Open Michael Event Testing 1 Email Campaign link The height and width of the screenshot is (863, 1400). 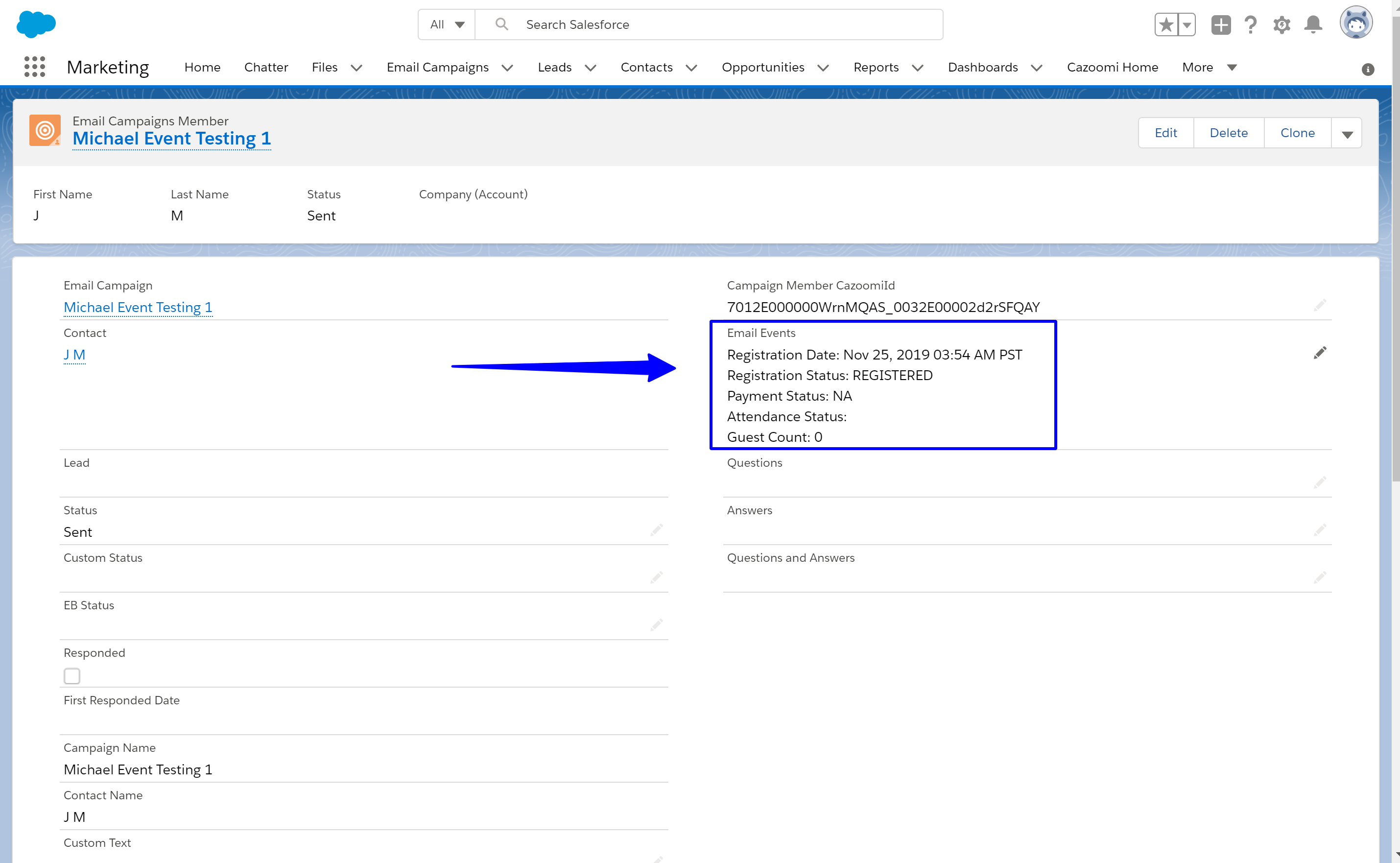(138, 307)
